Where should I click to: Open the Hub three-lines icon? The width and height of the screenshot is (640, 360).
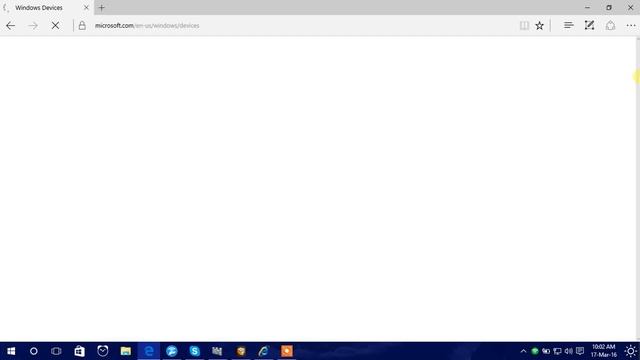[x=569, y=25]
